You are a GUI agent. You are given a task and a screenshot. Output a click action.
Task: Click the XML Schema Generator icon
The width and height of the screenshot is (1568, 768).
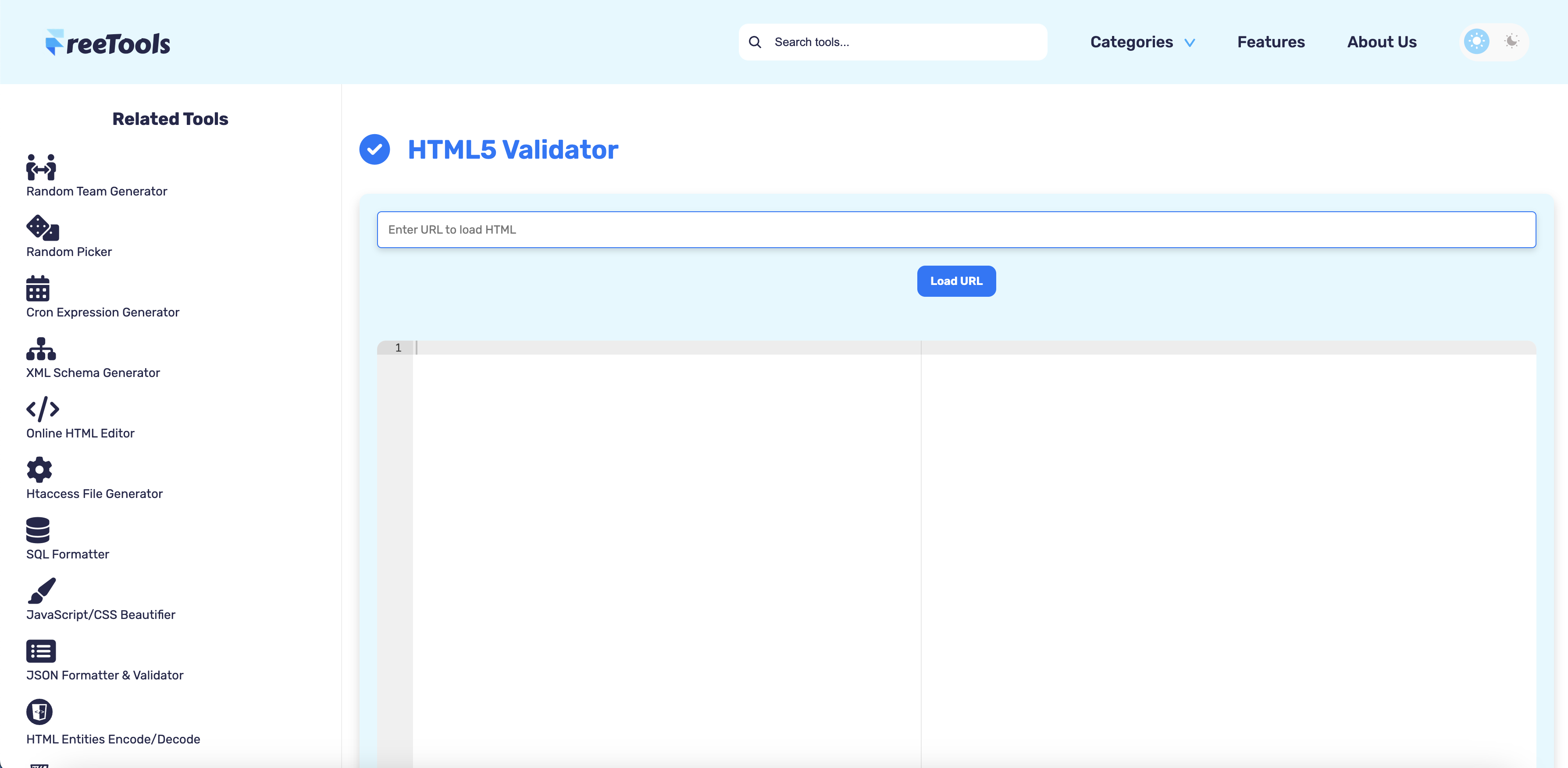point(41,348)
